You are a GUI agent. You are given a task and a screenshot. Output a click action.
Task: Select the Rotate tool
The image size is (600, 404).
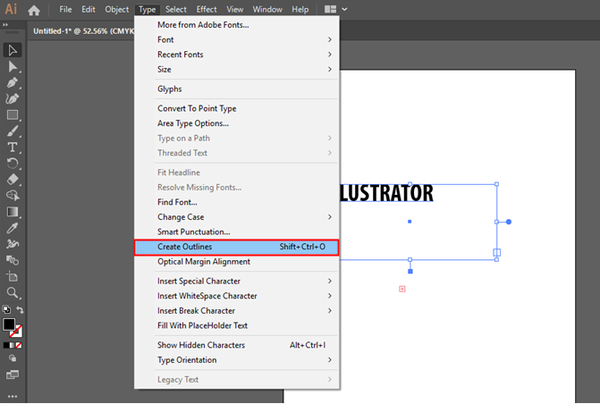[12, 163]
